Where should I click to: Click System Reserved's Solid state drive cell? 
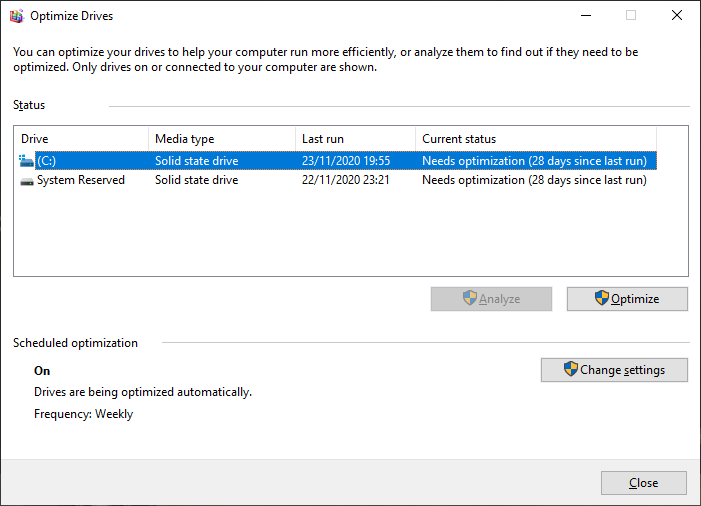pos(196,181)
